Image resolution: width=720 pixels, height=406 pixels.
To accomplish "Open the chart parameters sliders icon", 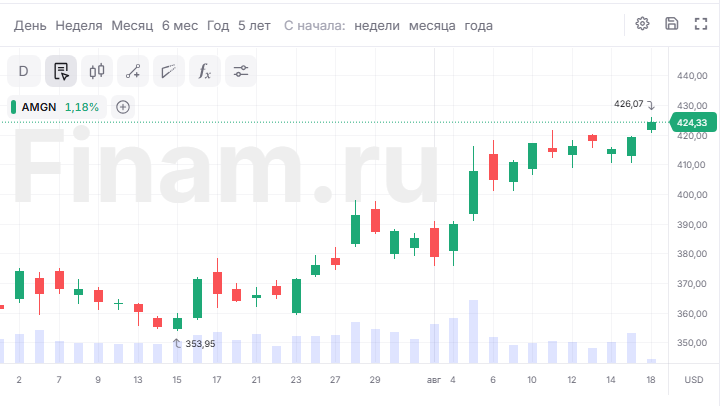I will [x=241, y=71].
